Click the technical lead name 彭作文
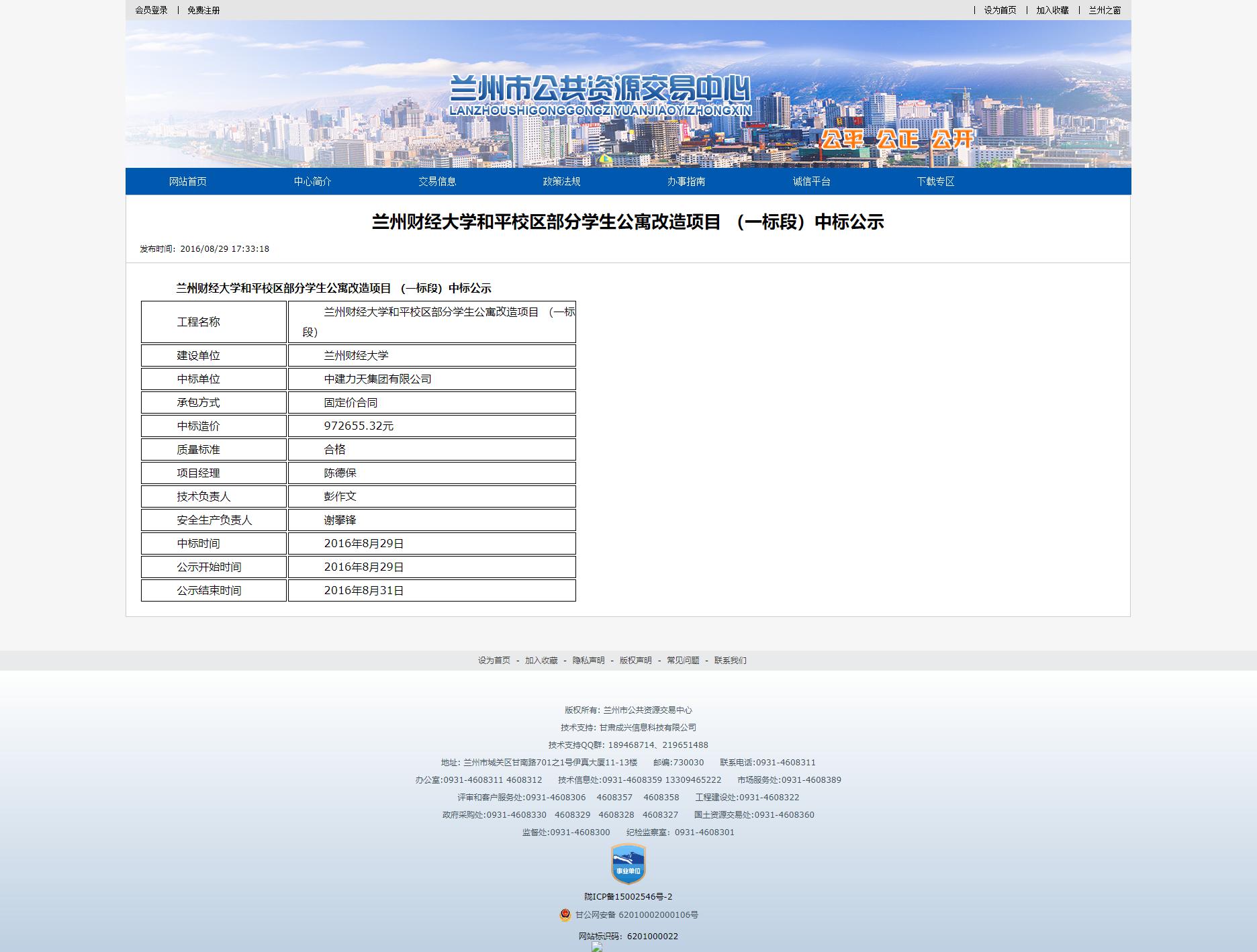Image resolution: width=1257 pixels, height=952 pixels. [x=340, y=496]
